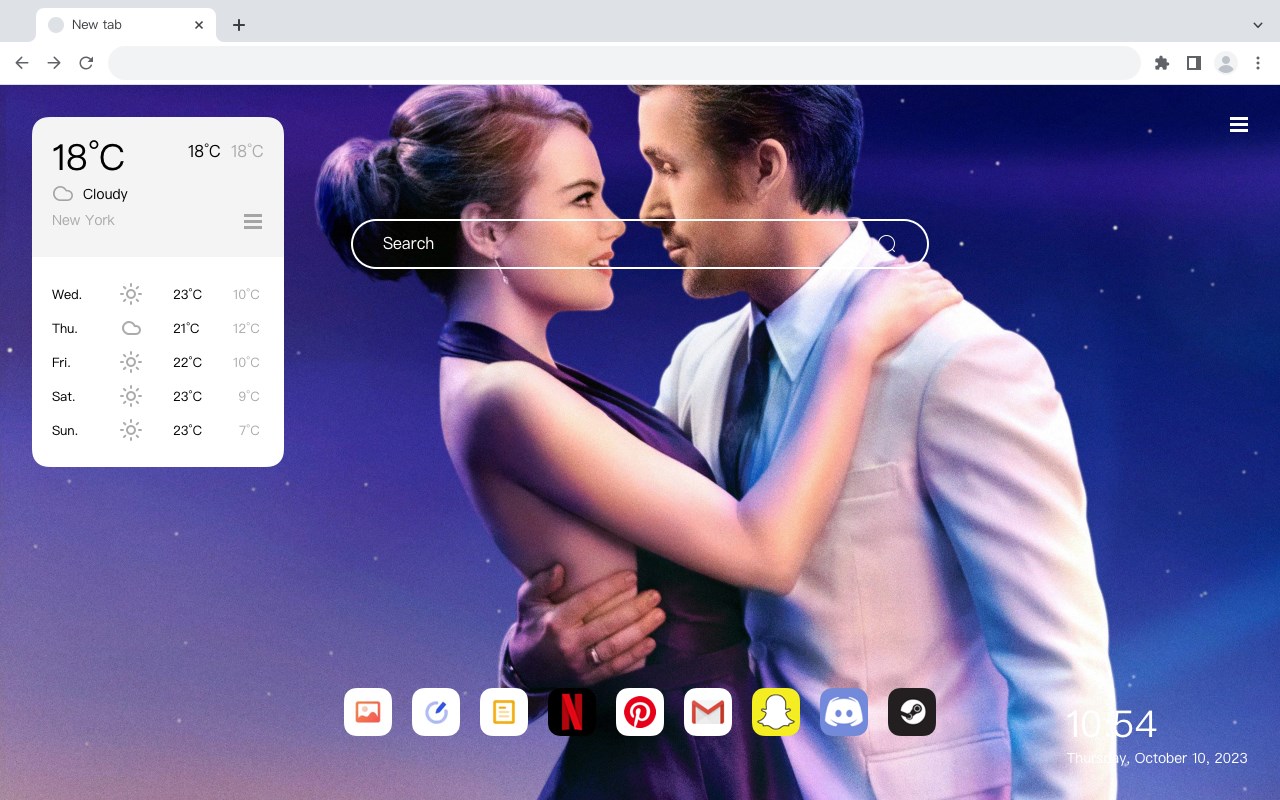Image resolution: width=1280 pixels, height=800 pixels.
Task: Click the cloud icon in Thu. row
Action: [131, 328]
